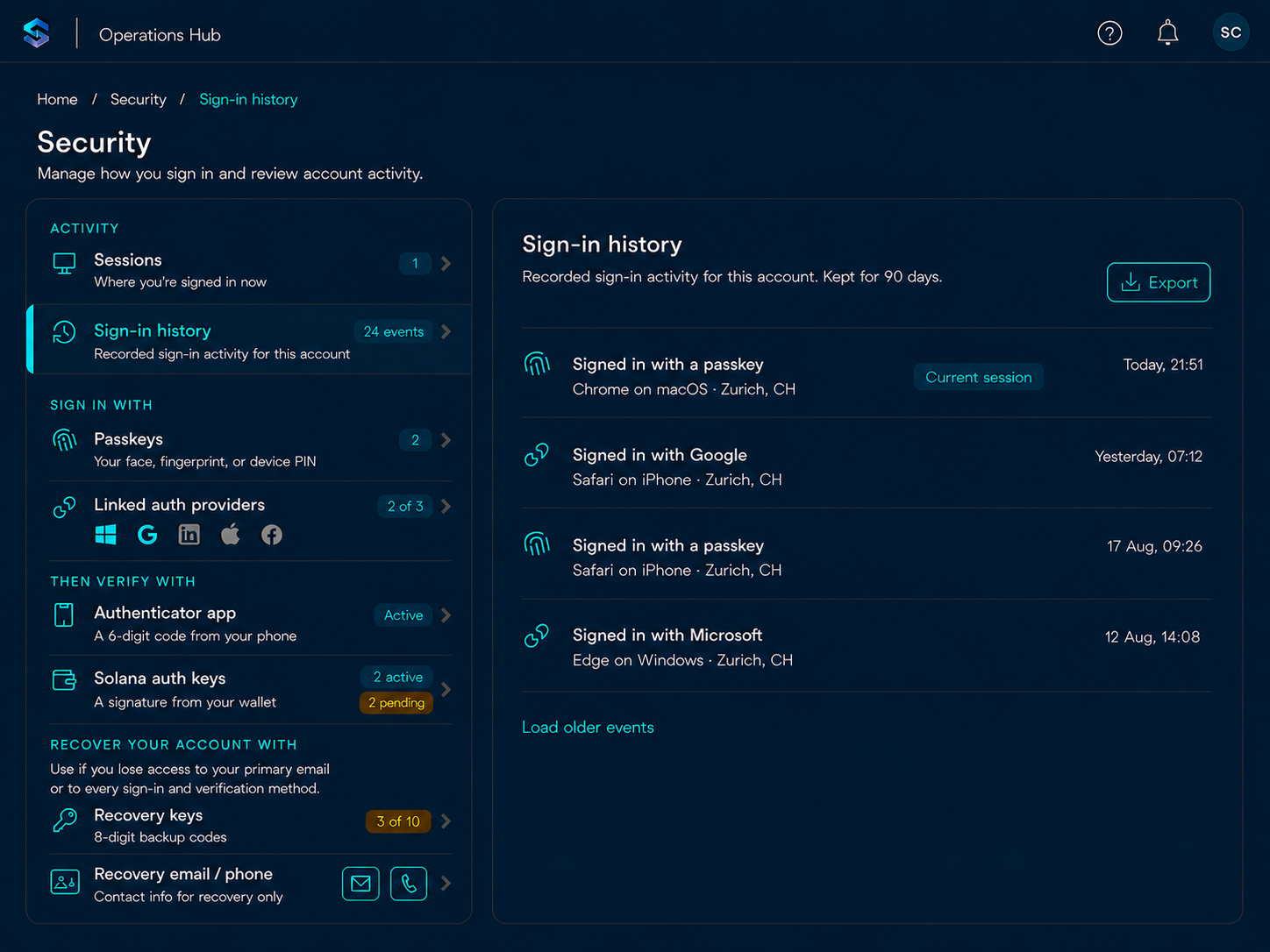1270x952 pixels.
Task: Load older events link
Action: 588,727
